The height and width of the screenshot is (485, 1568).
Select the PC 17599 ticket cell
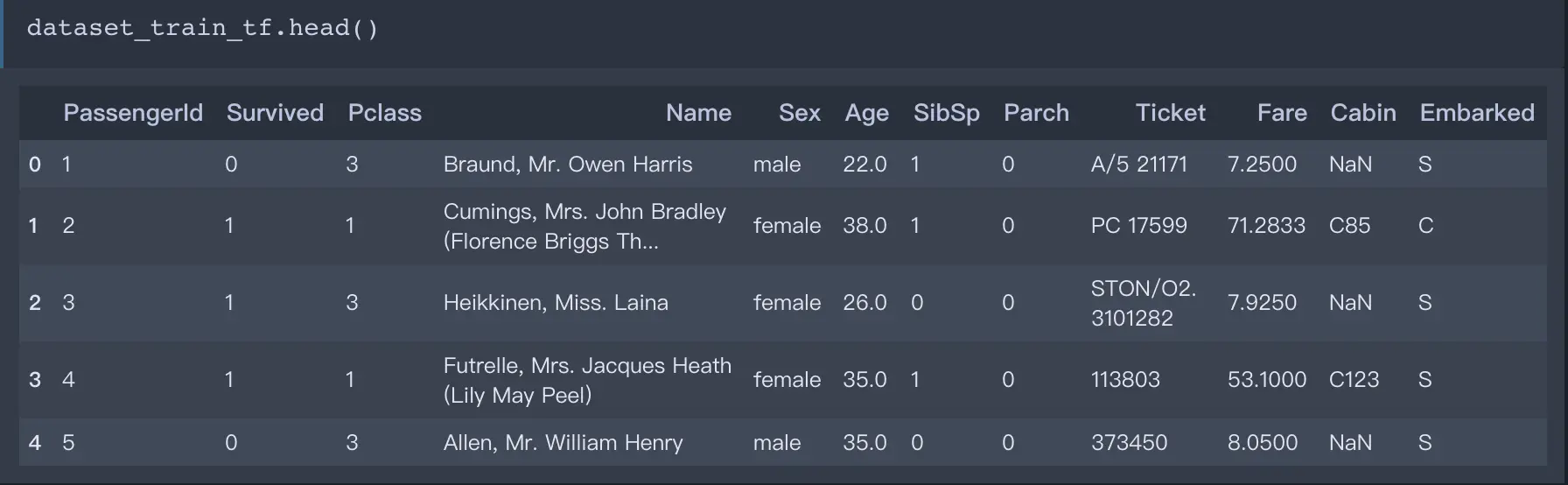coord(1138,226)
